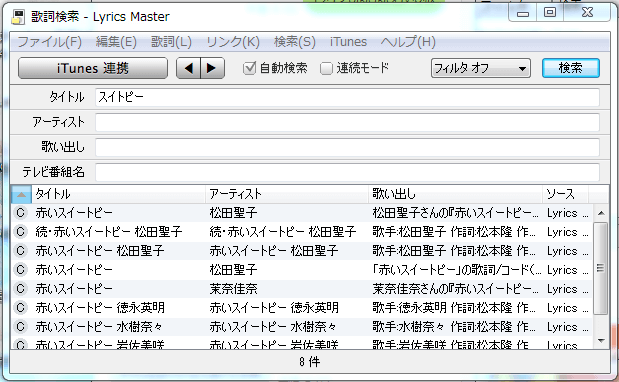
Task: Open the リンク(K) menu
Action: [233, 42]
